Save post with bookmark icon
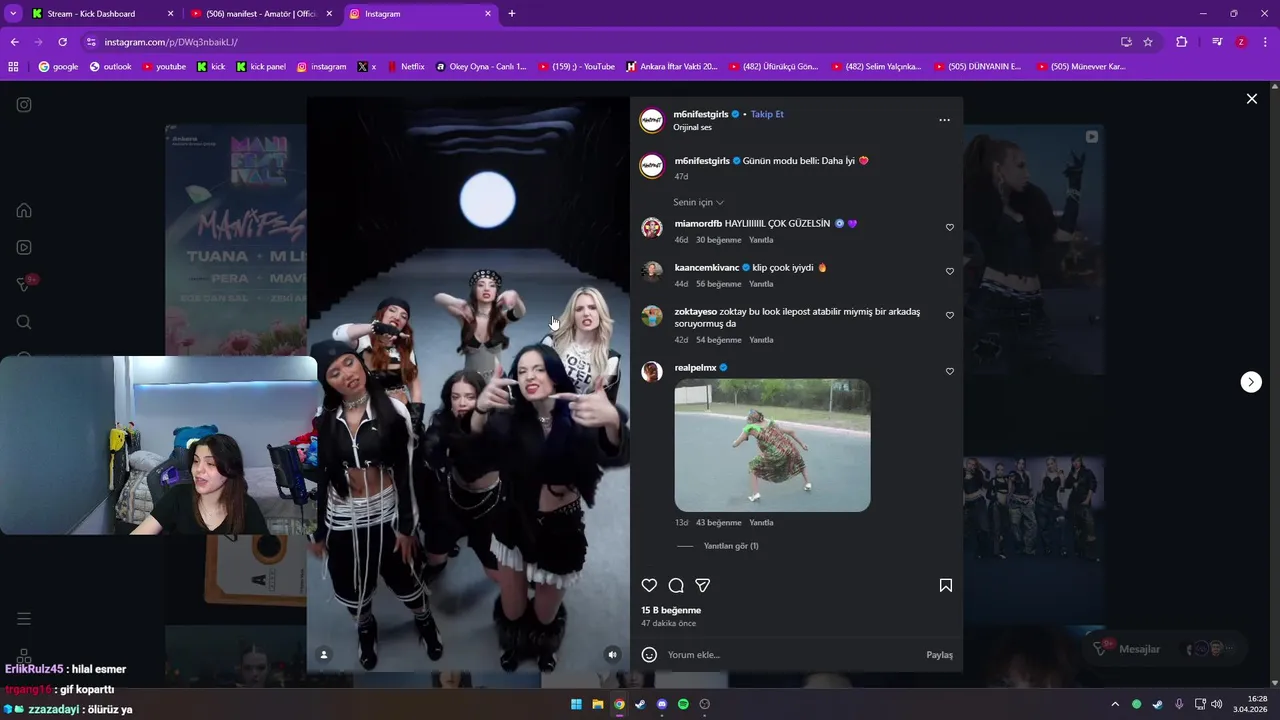1280x720 pixels. 945,585
